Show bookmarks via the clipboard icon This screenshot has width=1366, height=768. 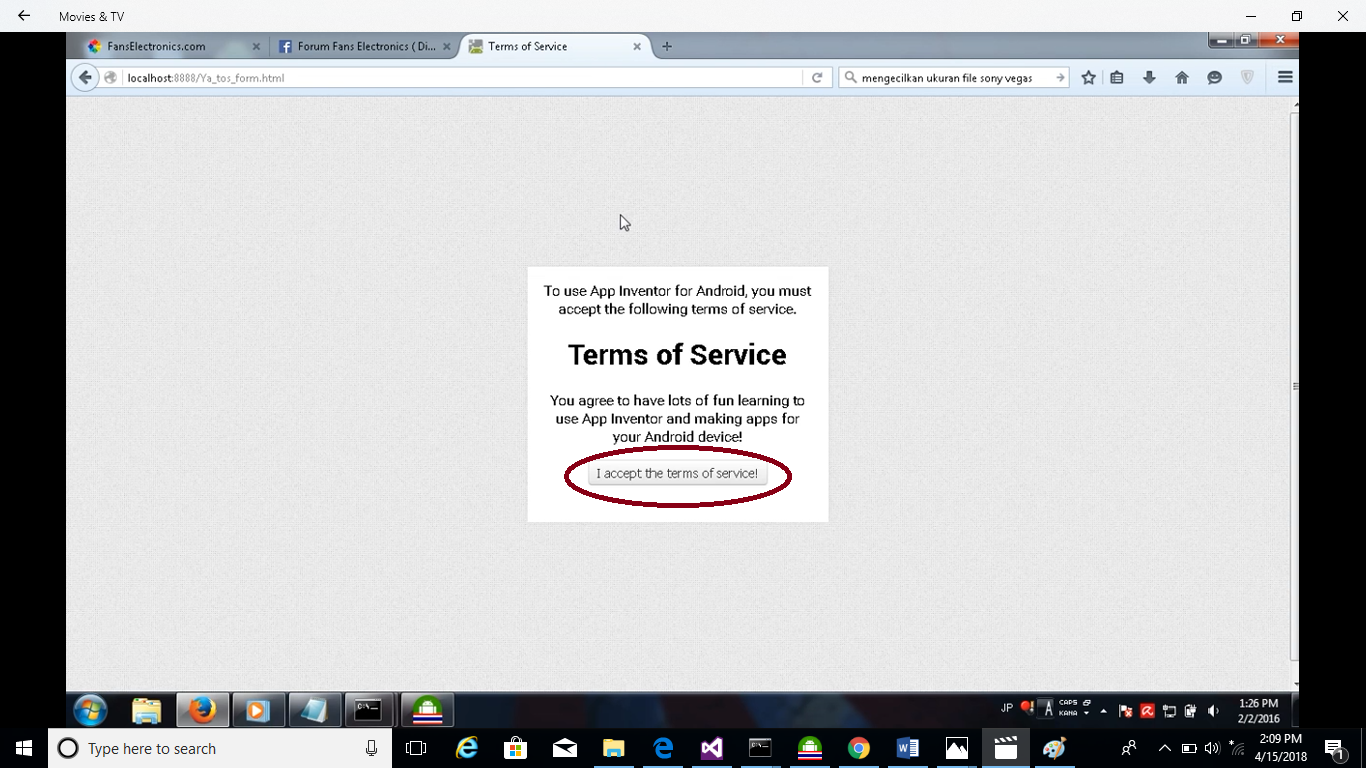tap(1116, 77)
